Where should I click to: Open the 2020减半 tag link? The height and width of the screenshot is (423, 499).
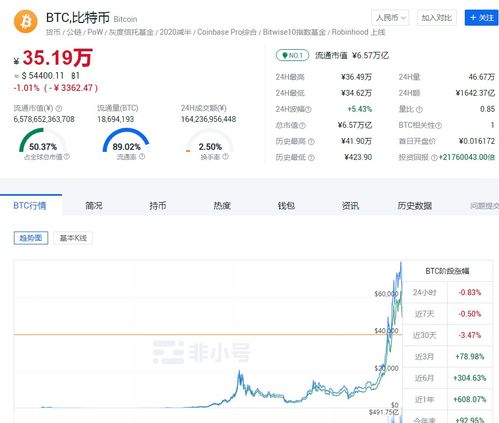(175, 32)
